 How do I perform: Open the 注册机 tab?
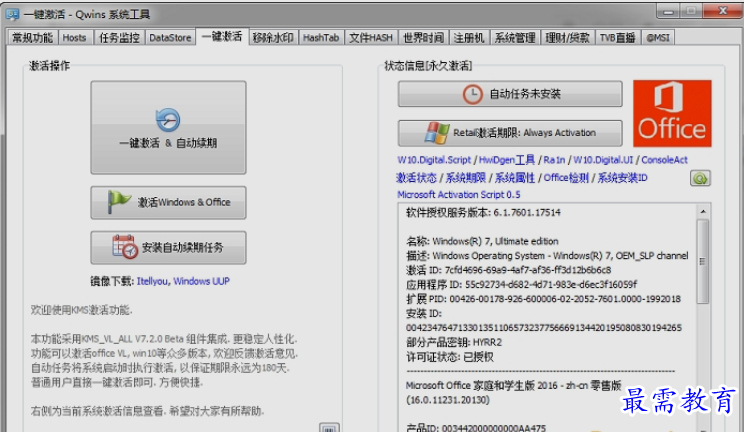coord(468,38)
